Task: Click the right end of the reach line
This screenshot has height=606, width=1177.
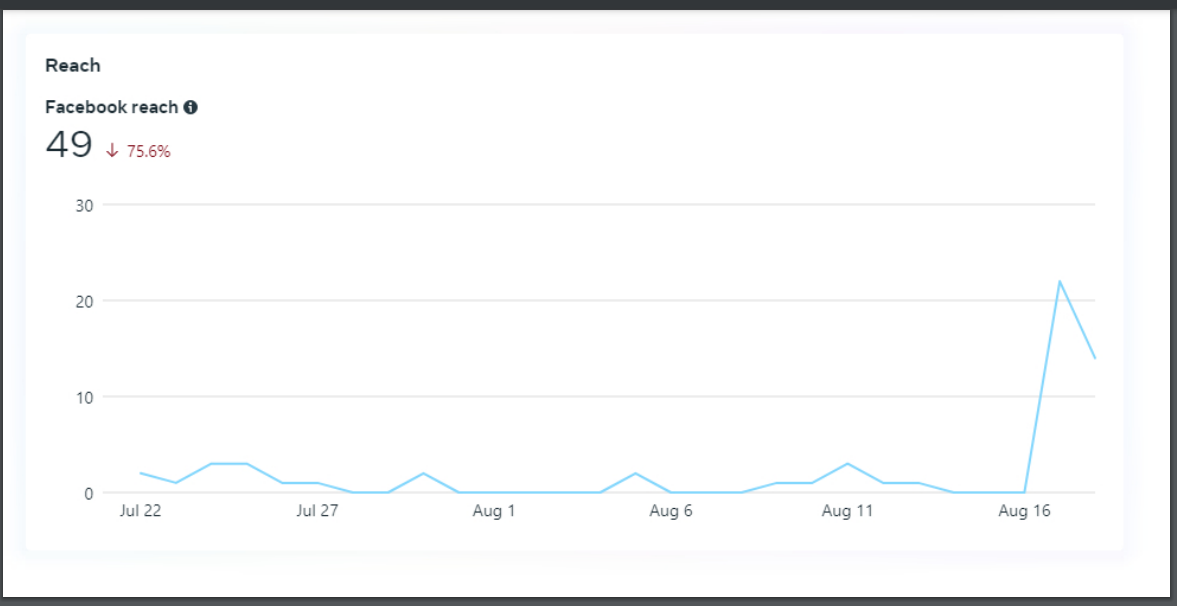Action: [1094, 358]
